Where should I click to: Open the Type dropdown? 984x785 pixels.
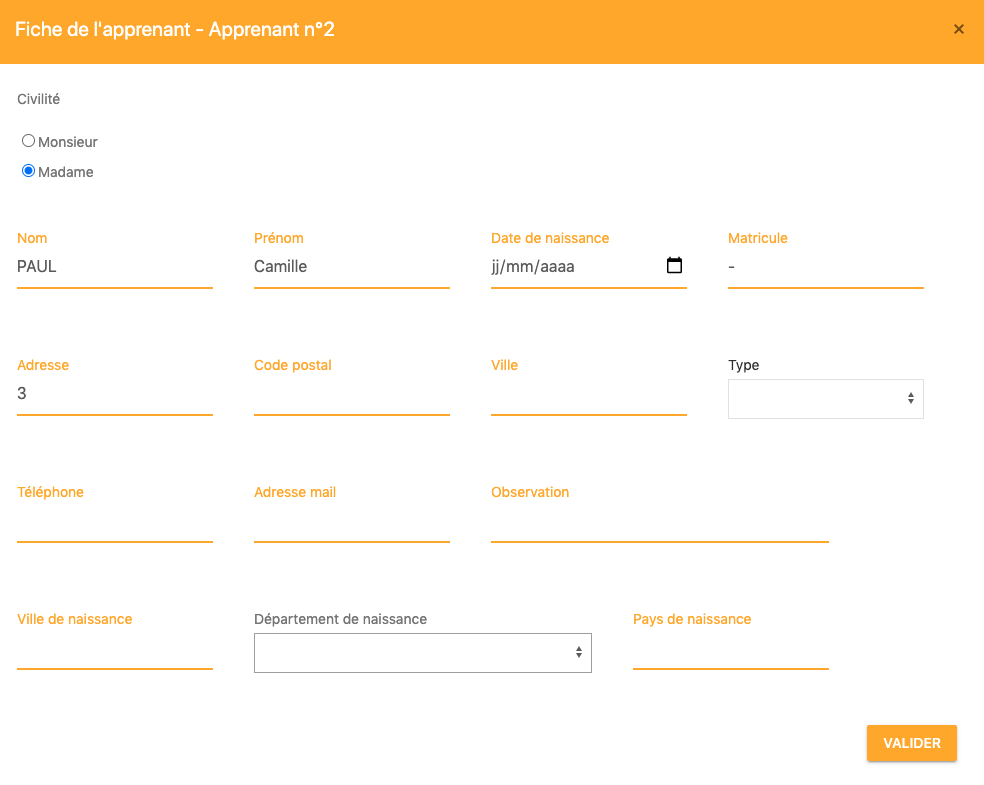[825, 398]
